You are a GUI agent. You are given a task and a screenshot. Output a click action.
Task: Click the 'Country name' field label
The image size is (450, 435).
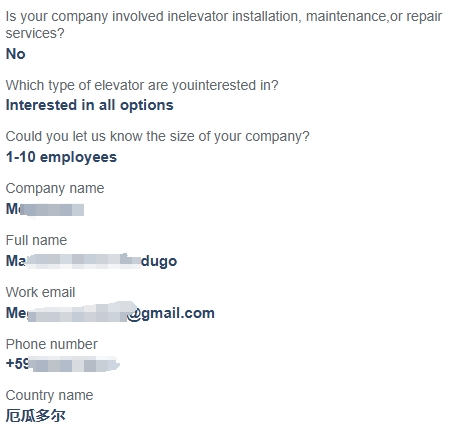pyautogui.click(x=49, y=396)
